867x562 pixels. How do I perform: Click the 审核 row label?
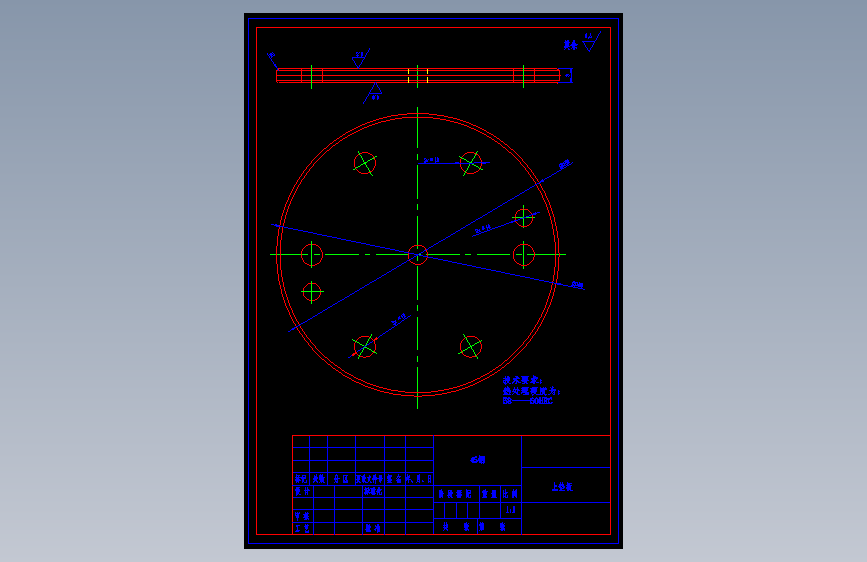tap(302, 516)
